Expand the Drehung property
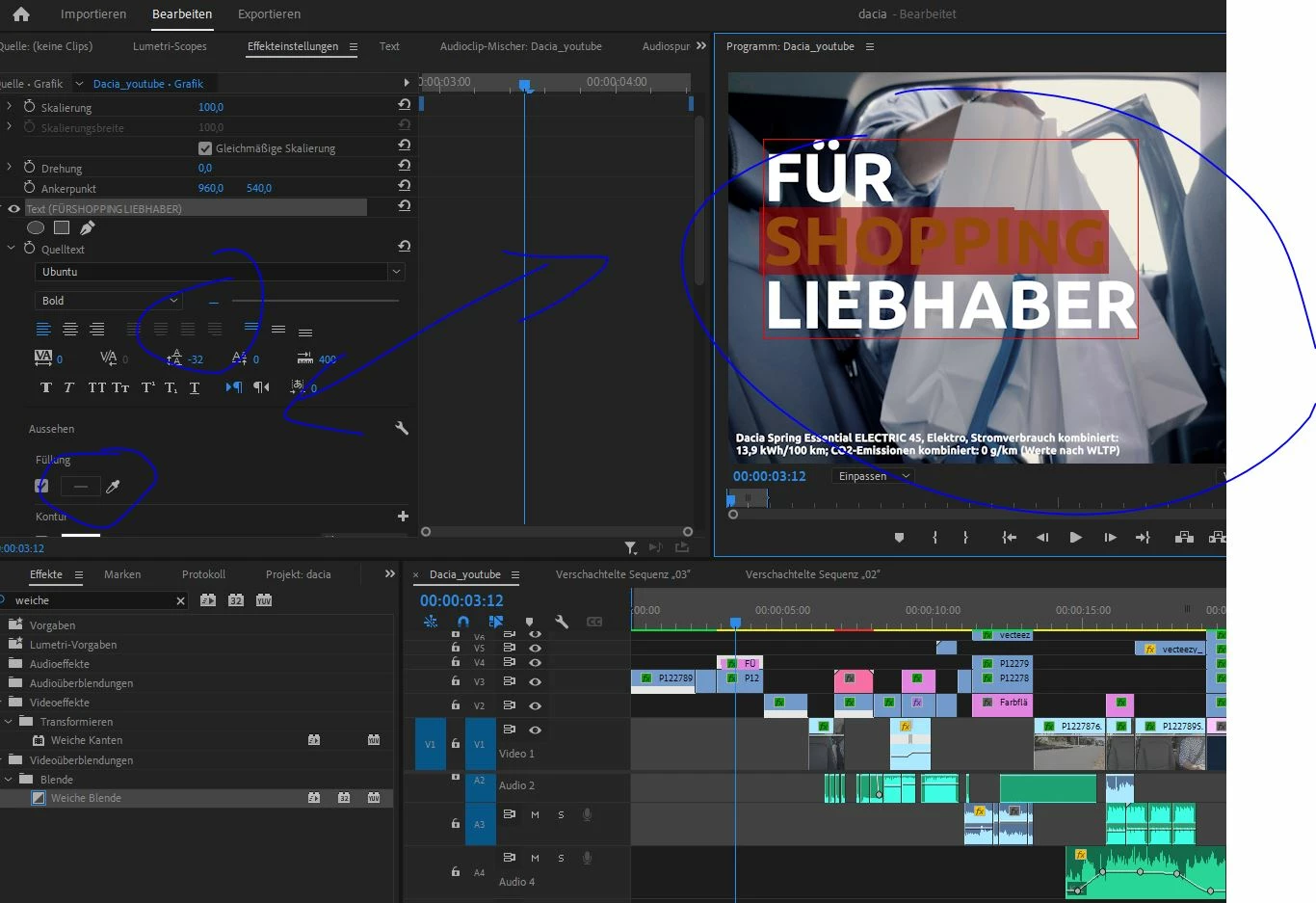Screen dimensions: 1316x903 pyautogui.click(x=10, y=167)
